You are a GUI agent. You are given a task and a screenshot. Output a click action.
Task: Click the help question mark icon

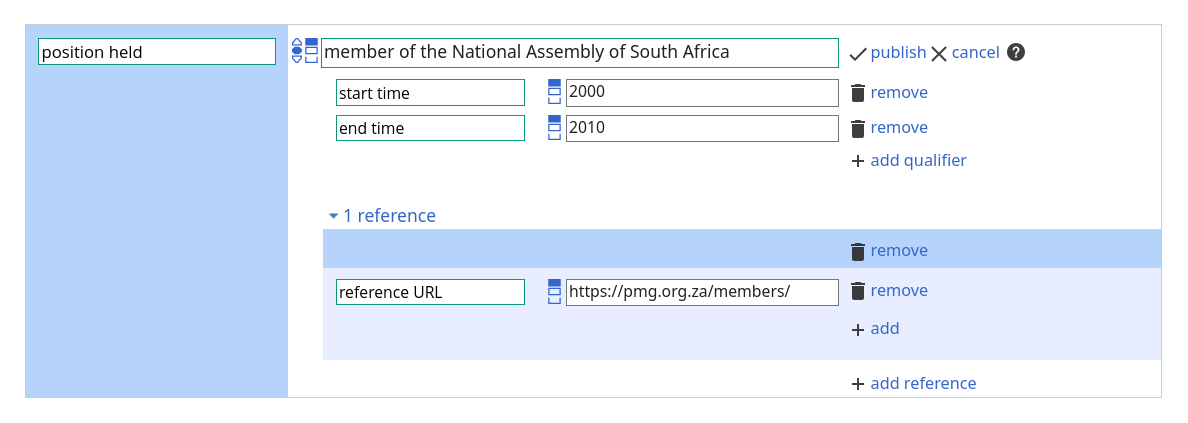click(1016, 53)
